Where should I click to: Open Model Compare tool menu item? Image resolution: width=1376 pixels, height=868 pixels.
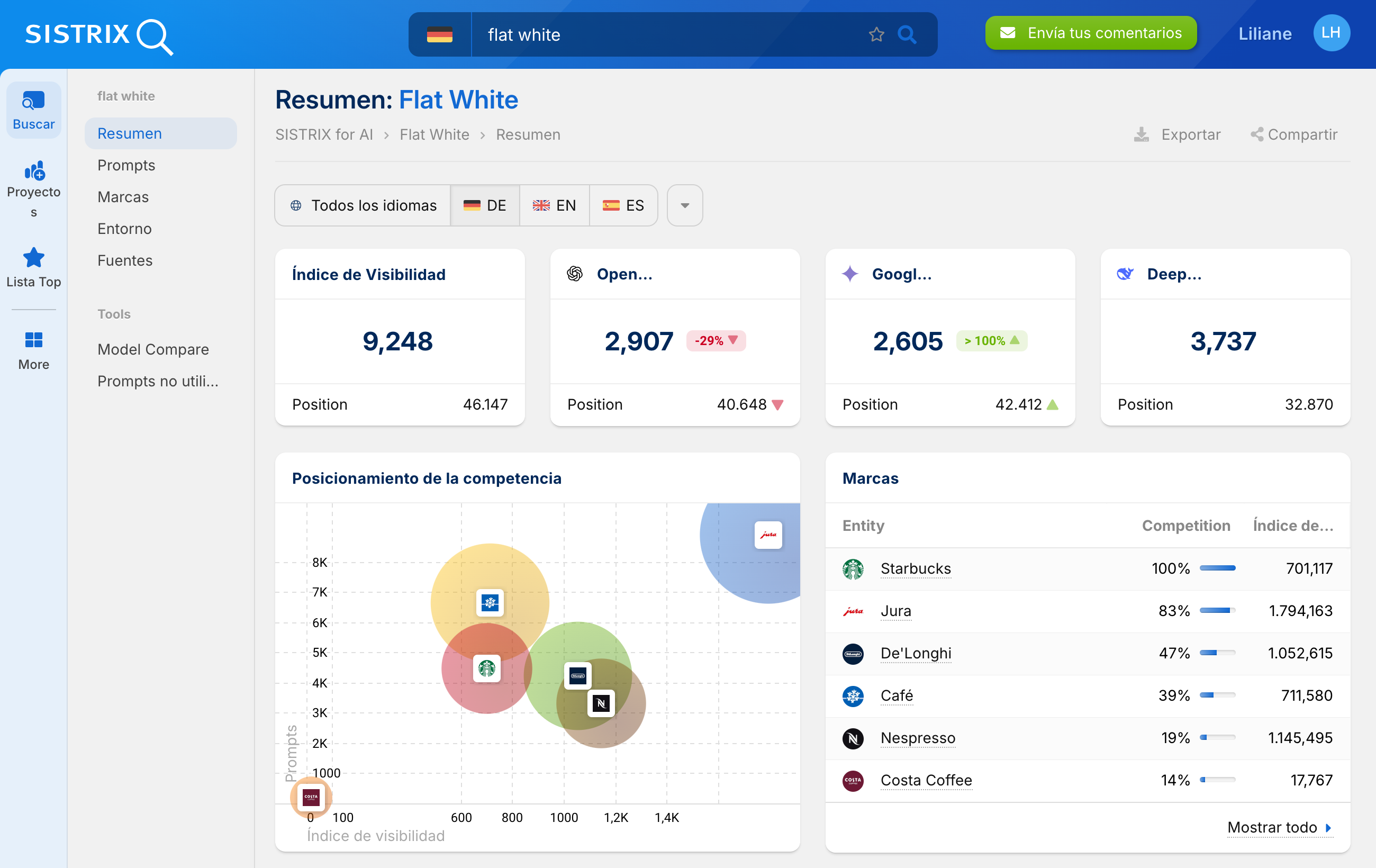click(153, 349)
